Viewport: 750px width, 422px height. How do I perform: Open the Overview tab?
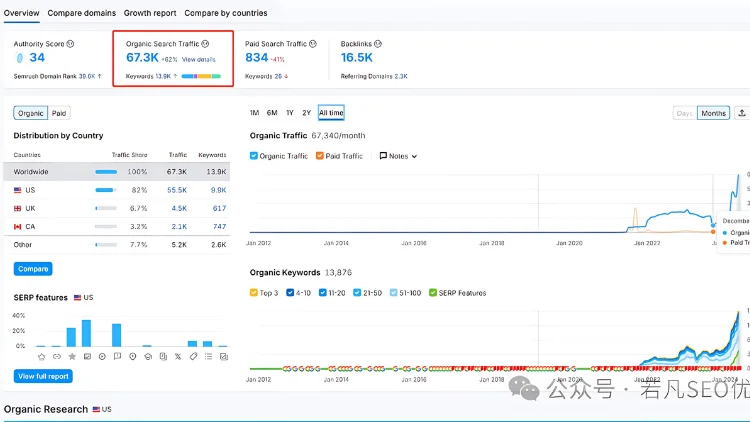click(x=22, y=13)
